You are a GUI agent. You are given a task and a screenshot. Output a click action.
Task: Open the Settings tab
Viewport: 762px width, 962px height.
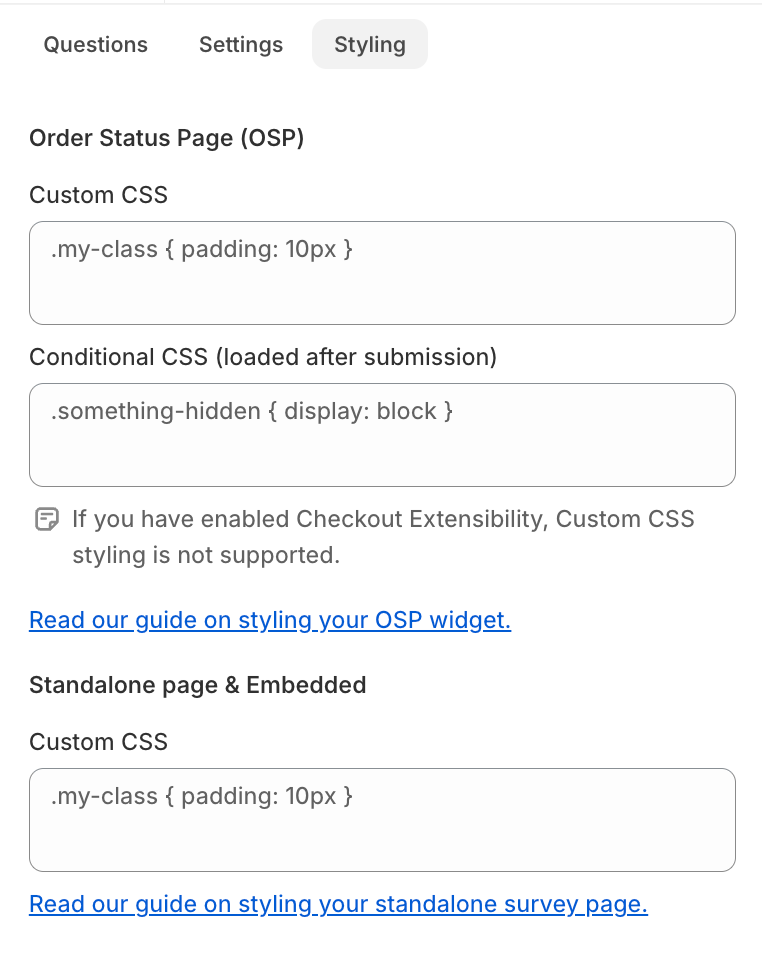241,45
